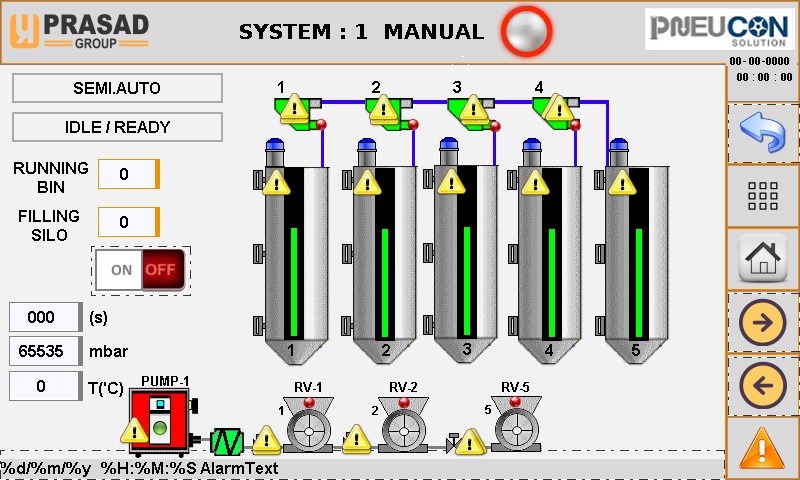800x480 pixels.
Task: Click the mbar pressure value 65535
Action: click(43, 352)
